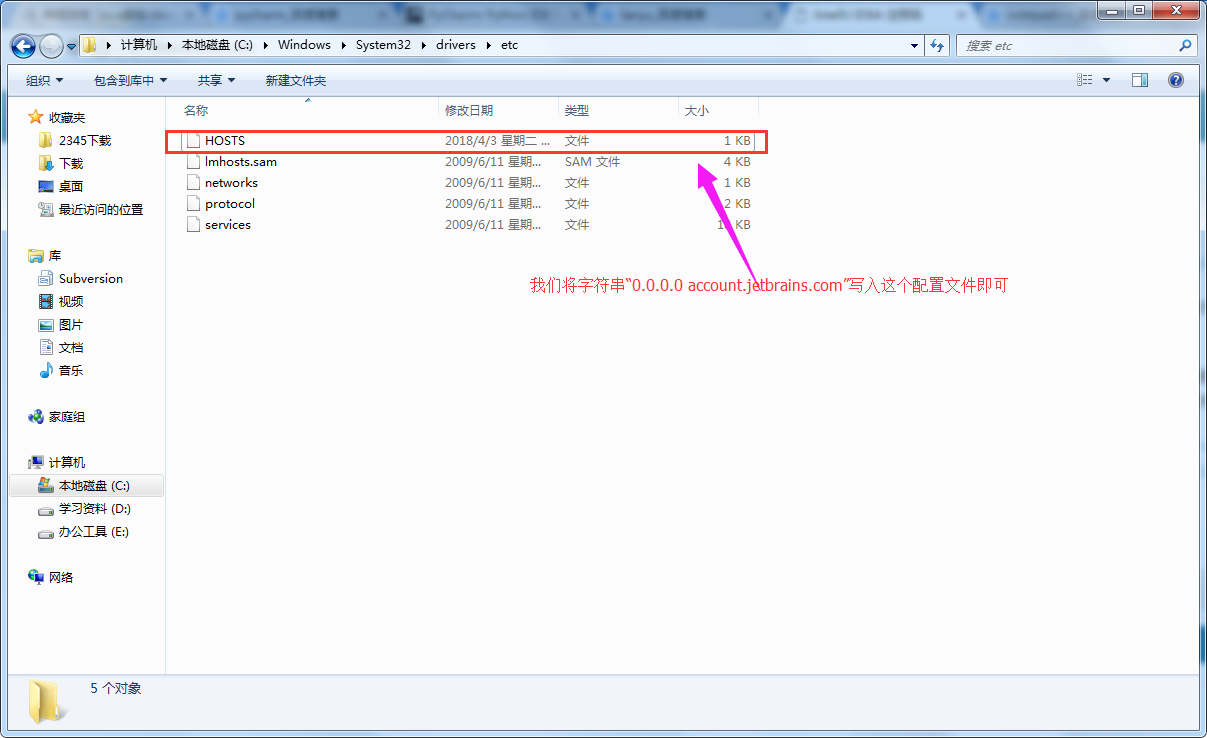
Task: Select the Windows breadcrumb segment
Action: pos(304,45)
